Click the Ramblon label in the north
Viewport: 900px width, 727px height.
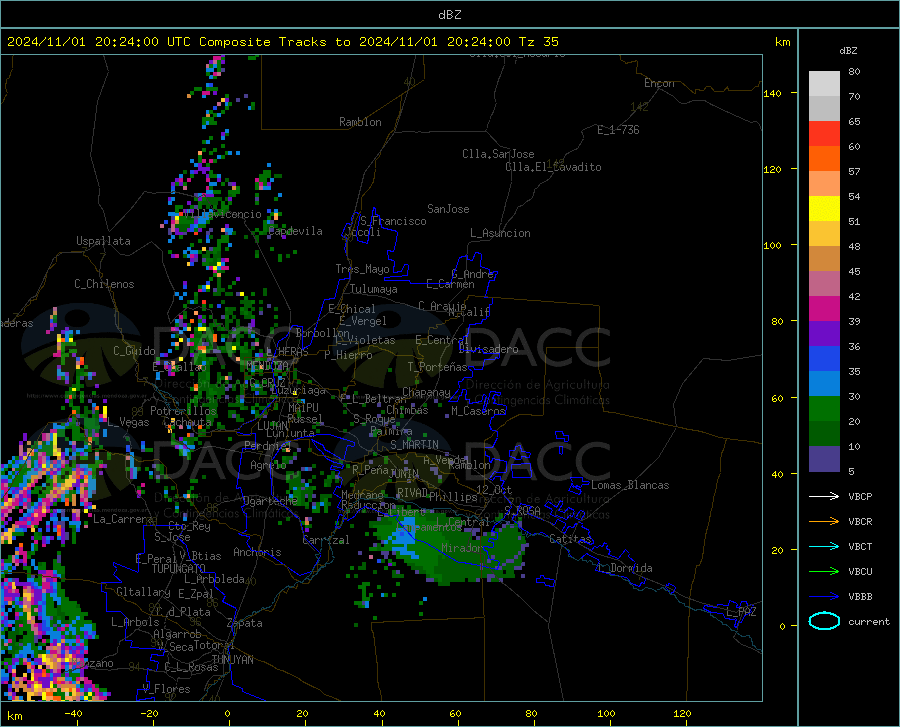coord(360,122)
